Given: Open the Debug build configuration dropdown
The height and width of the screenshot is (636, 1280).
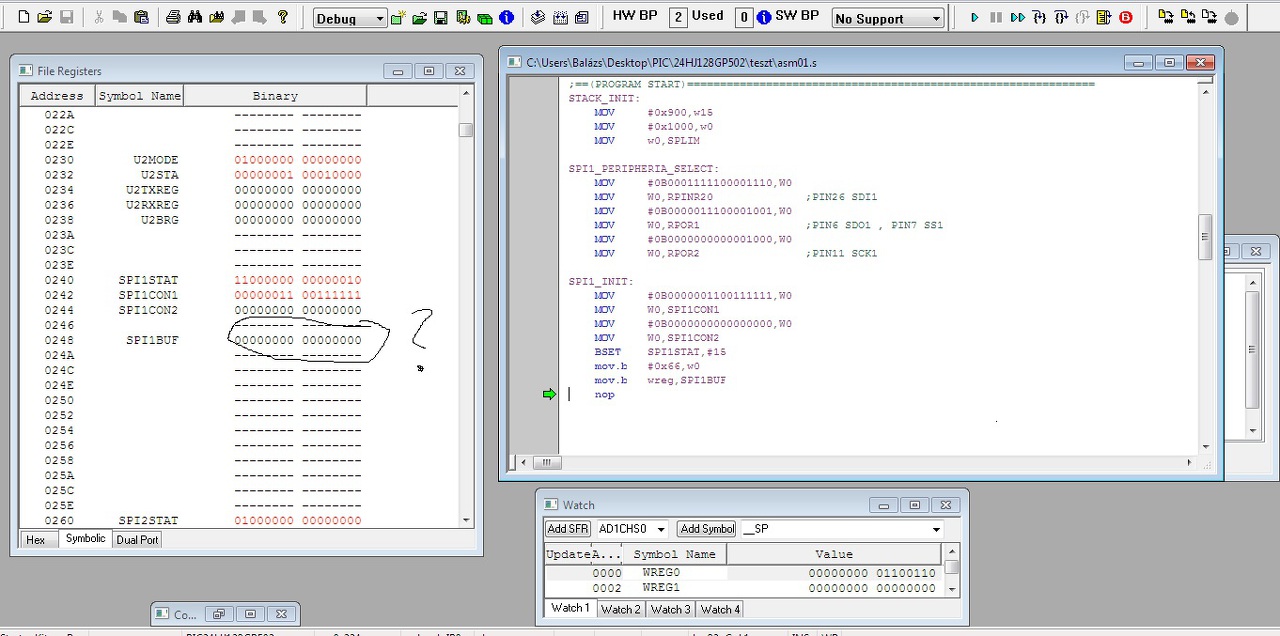Looking at the screenshot, I should point(378,19).
